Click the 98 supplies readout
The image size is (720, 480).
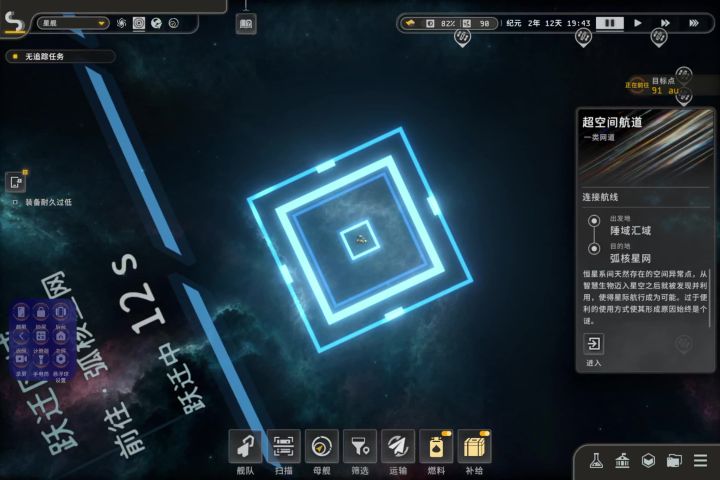coord(478,23)
